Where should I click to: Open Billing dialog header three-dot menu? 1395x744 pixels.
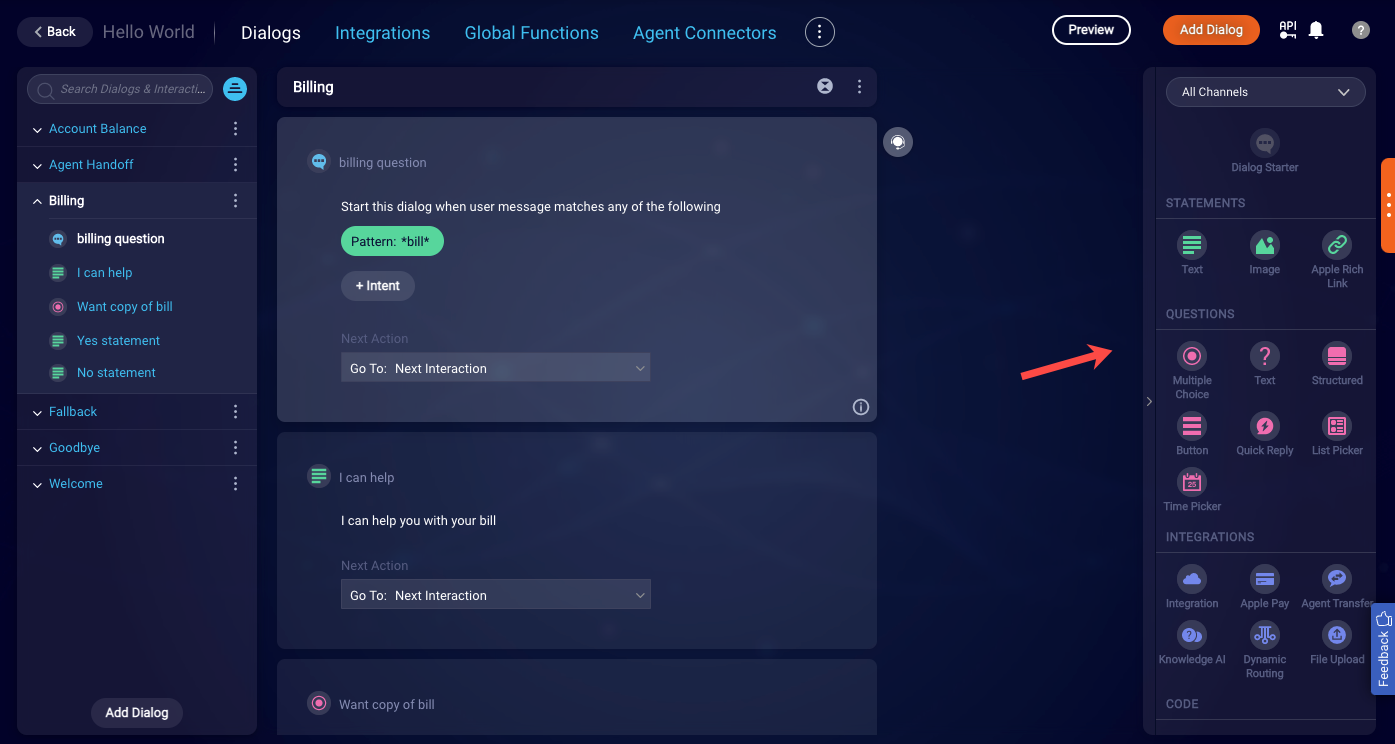pyautogui.click(x=860, y=87)
